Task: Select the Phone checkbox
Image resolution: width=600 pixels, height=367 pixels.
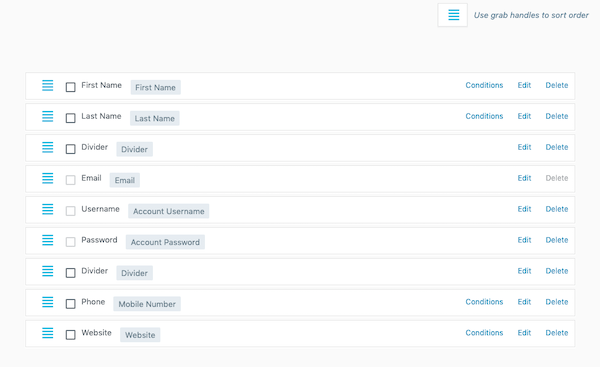Action: point(70,304)
